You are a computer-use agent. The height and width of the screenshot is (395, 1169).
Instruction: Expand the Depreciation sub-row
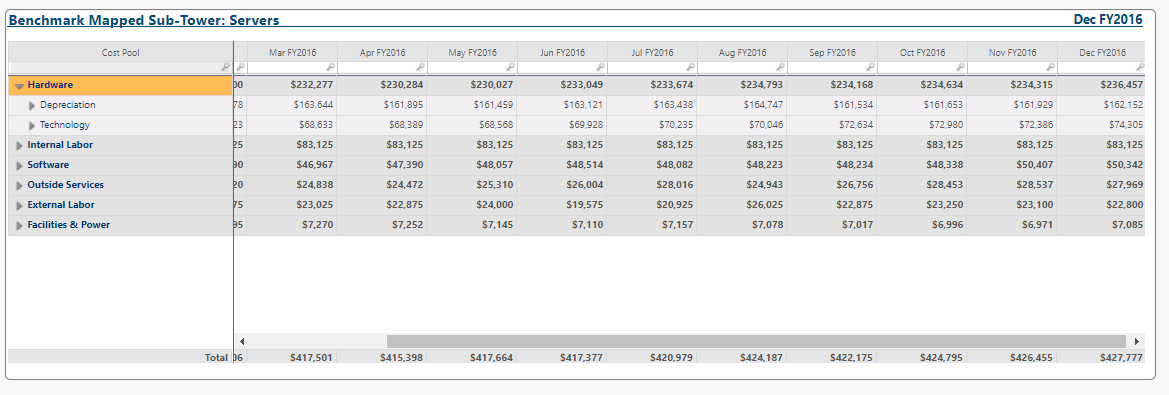click(x=32, y=105)
